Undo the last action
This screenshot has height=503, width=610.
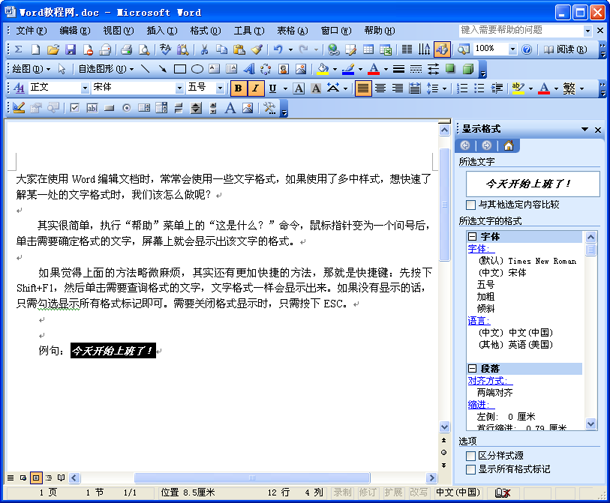(278, 49)
